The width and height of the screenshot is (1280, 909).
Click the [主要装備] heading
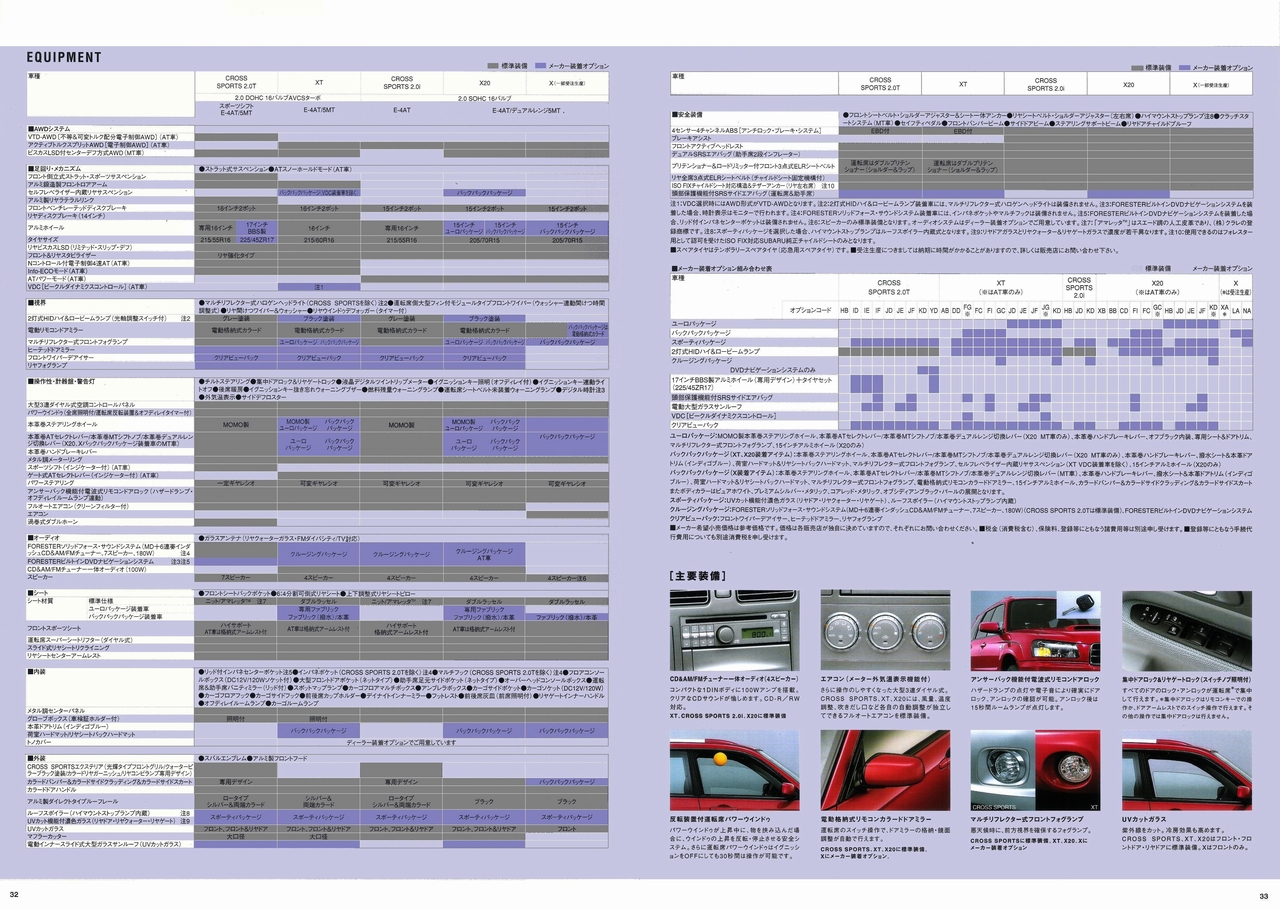click(696, 575)
